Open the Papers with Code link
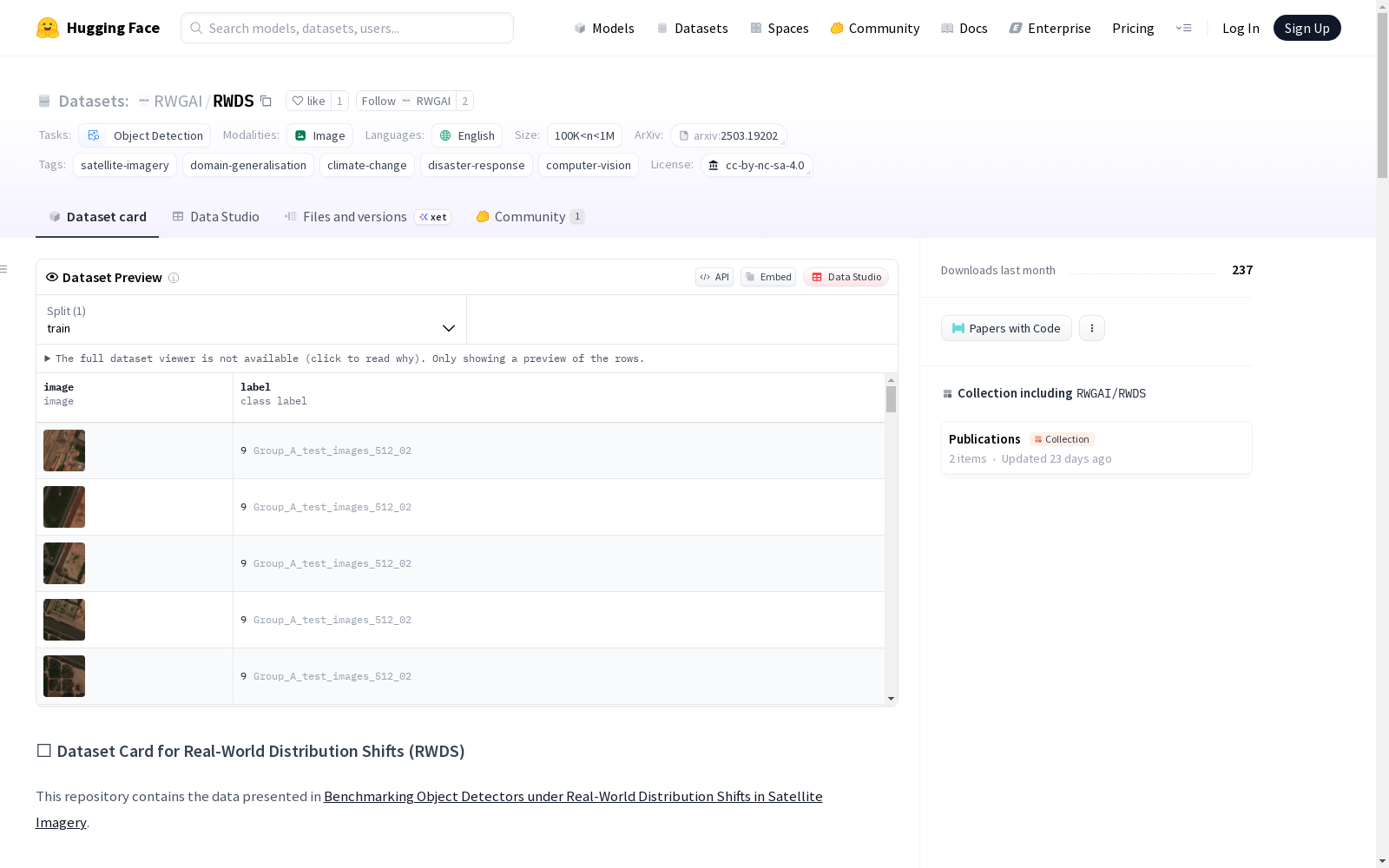 1006,328
